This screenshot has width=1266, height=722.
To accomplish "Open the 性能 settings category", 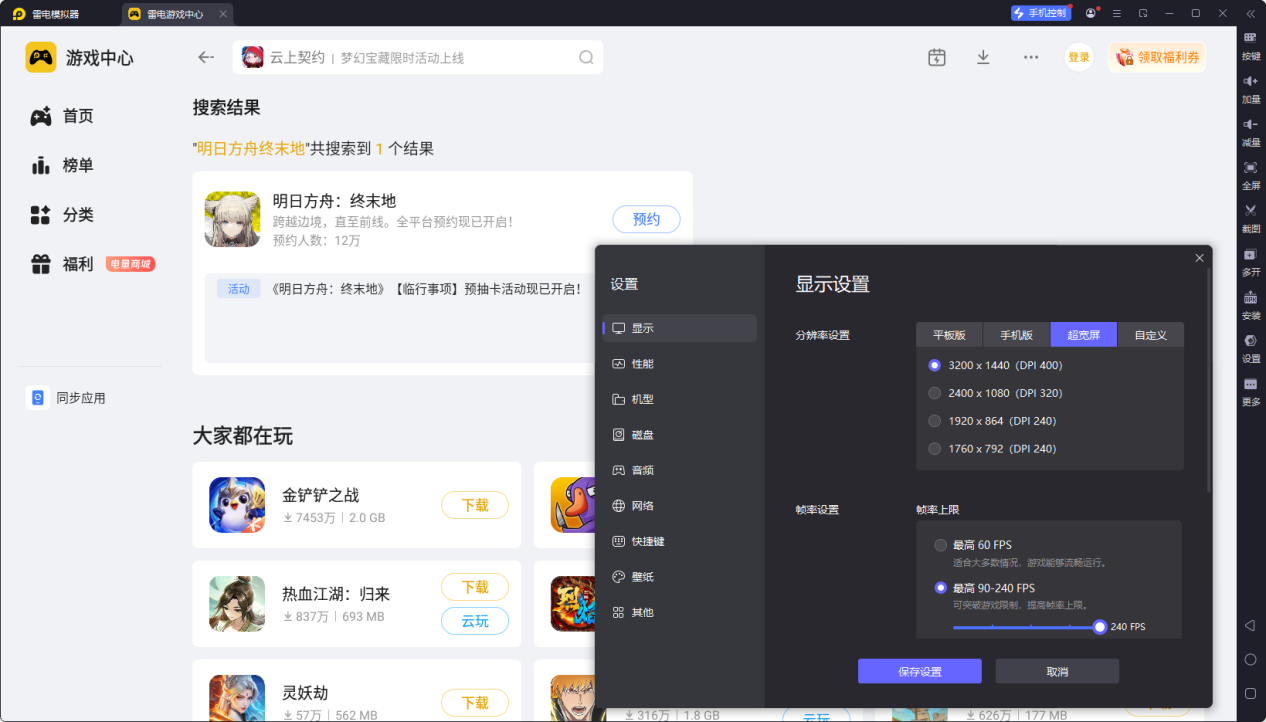I will pos(642,364).
